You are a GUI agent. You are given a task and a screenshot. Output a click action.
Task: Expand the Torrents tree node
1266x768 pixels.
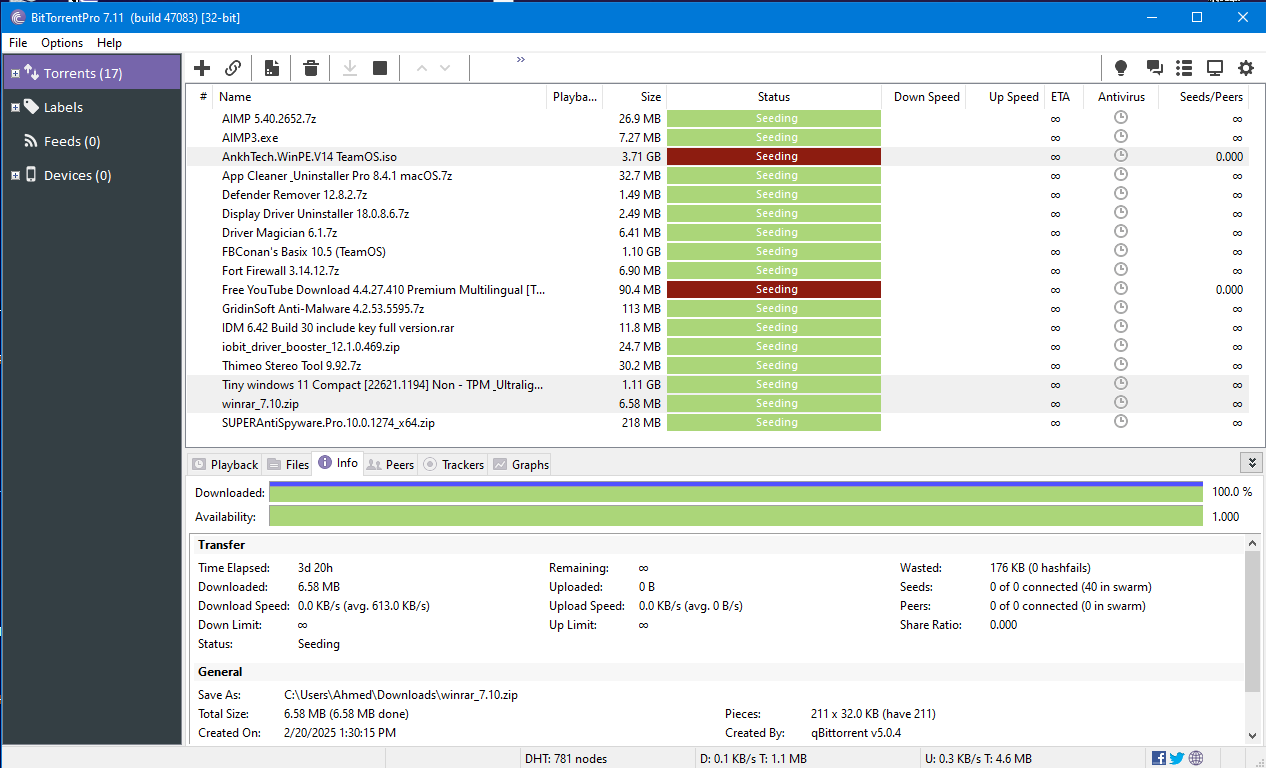15,73
